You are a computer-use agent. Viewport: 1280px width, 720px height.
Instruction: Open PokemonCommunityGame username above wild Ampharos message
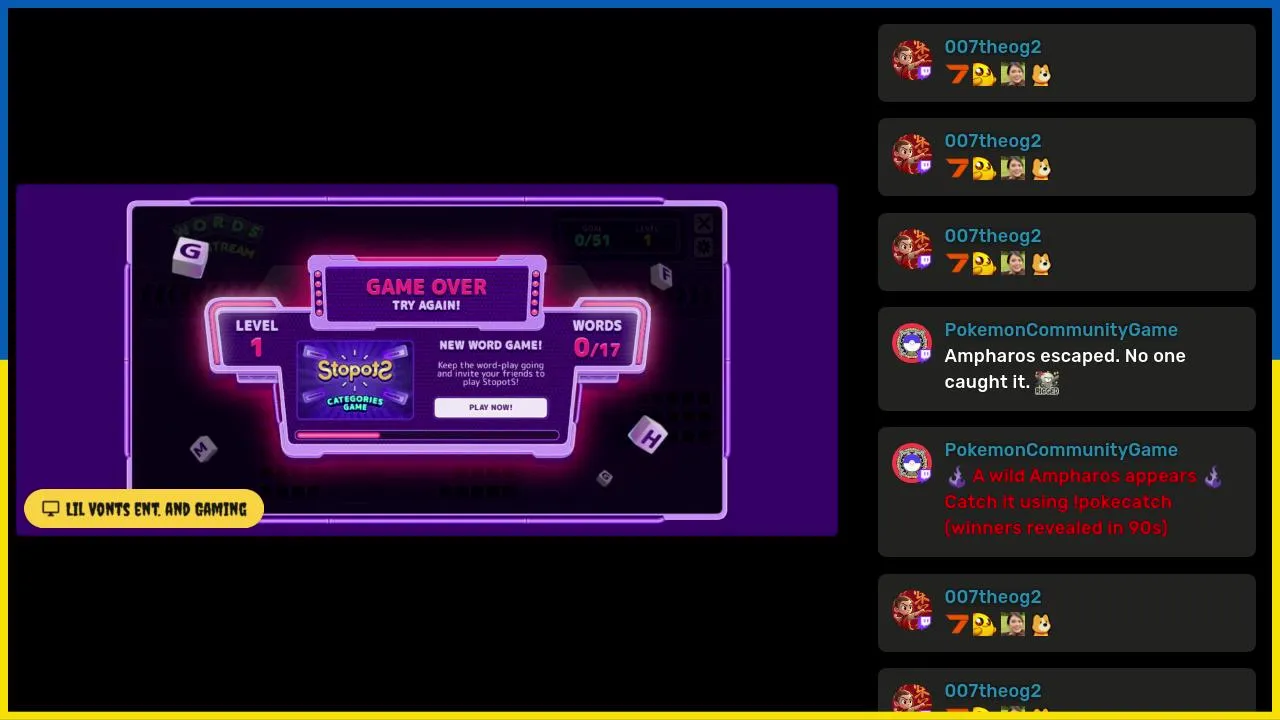click(1061, 450)
